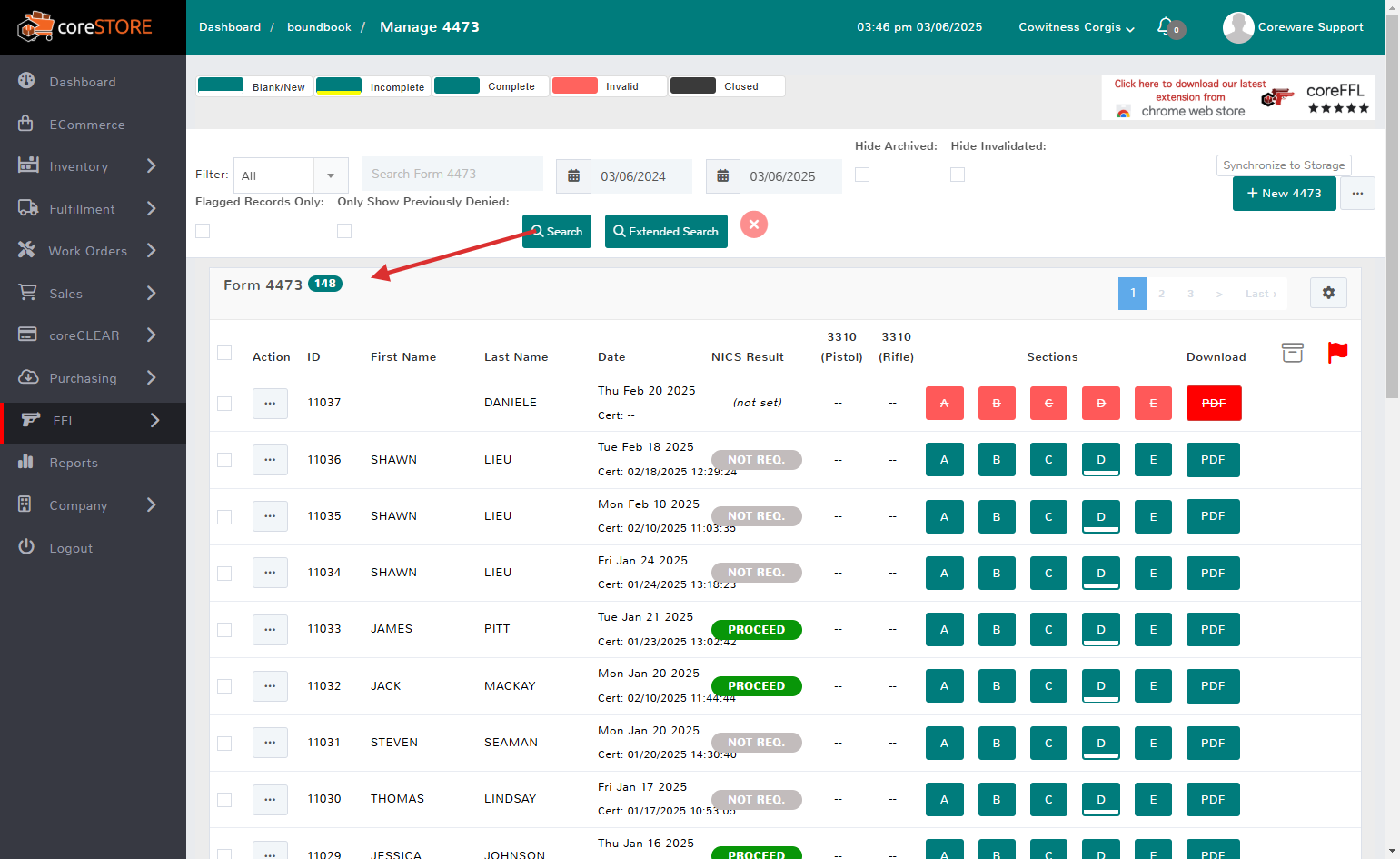Open the end date calendar icon
1400x859 pixels.
coord(722,176)
